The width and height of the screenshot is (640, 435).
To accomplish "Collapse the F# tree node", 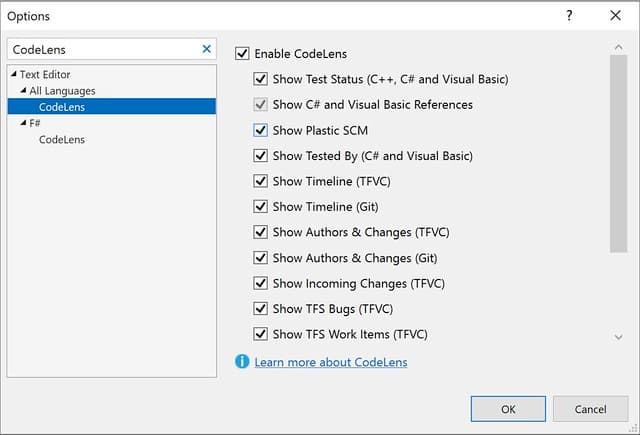I will [23, 123].
